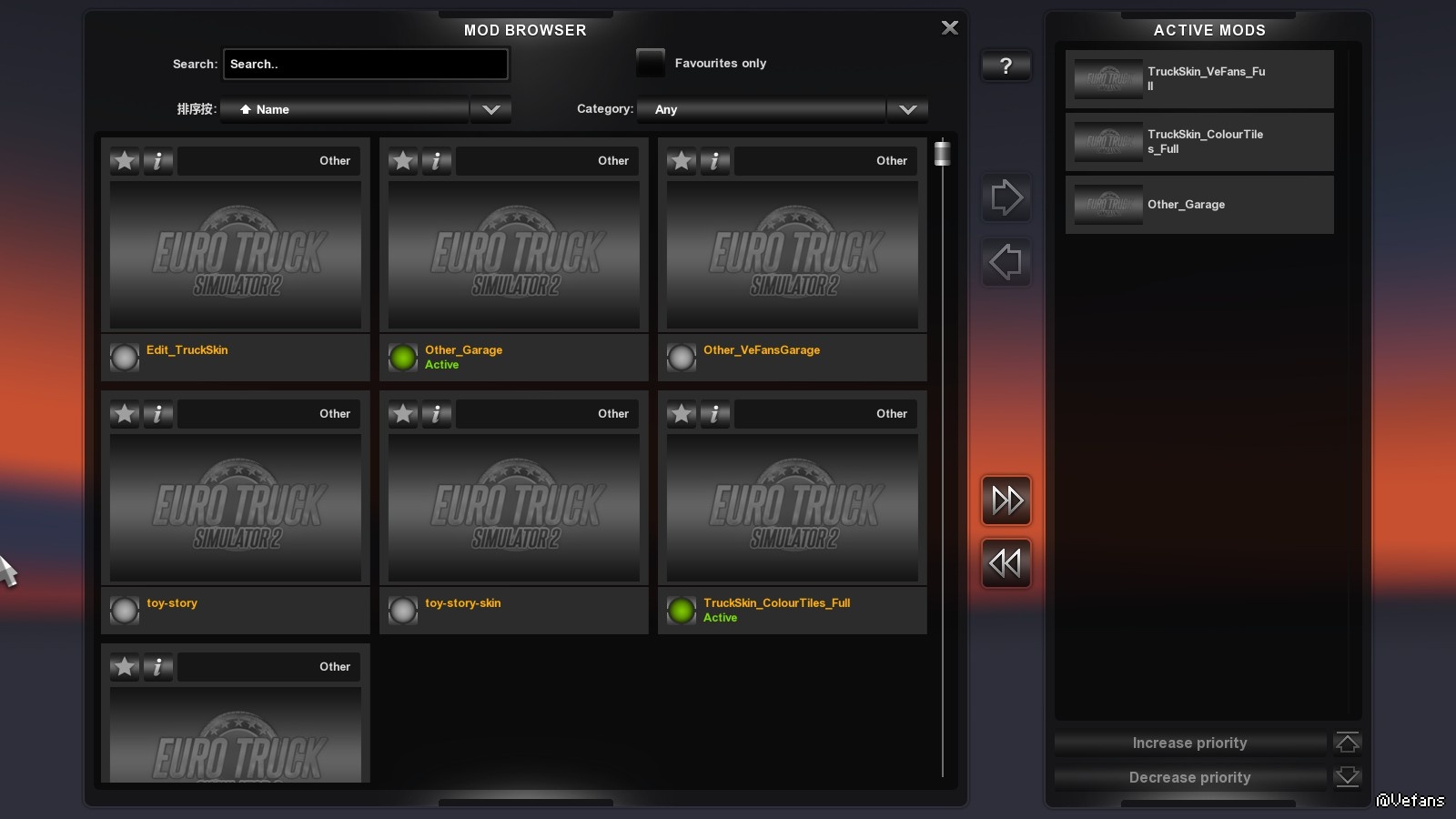This screenshot has width=1456, height=819.
Task: Enable the Favourites only checkbox
Action: [x=651, y=63]
